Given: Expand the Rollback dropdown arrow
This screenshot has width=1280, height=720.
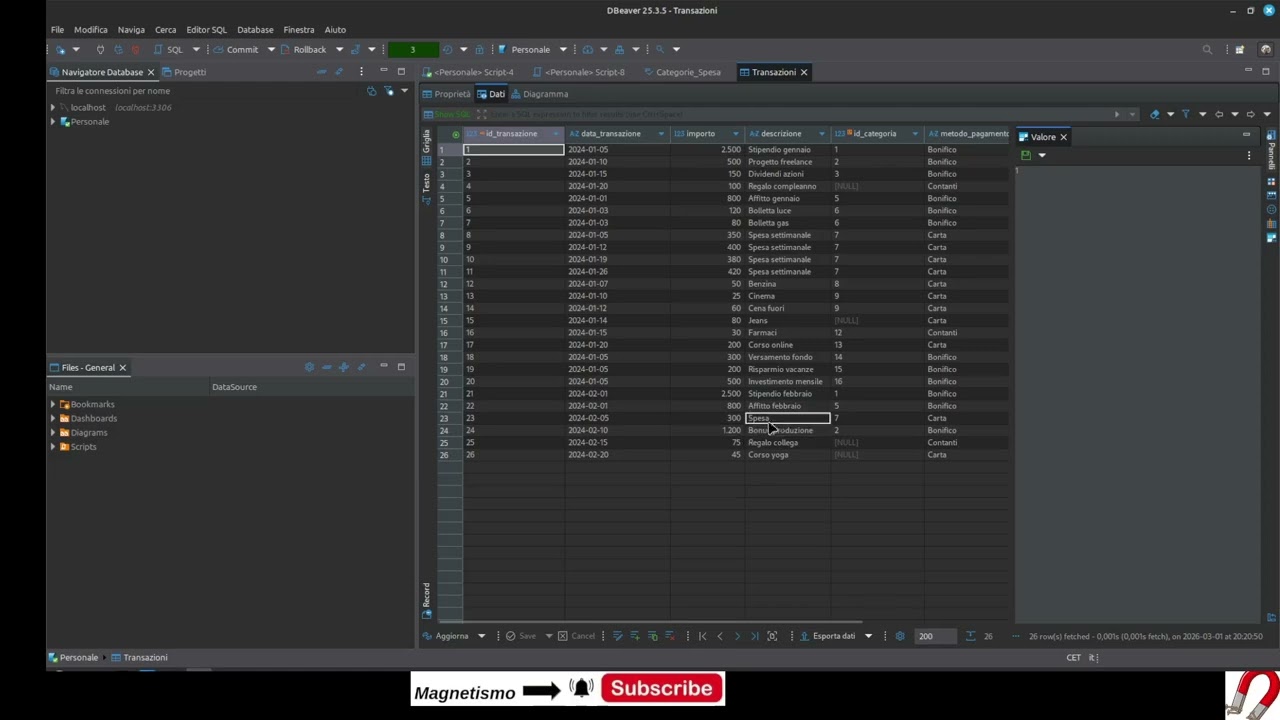Looking at the screenshot, I should point(339,49).
